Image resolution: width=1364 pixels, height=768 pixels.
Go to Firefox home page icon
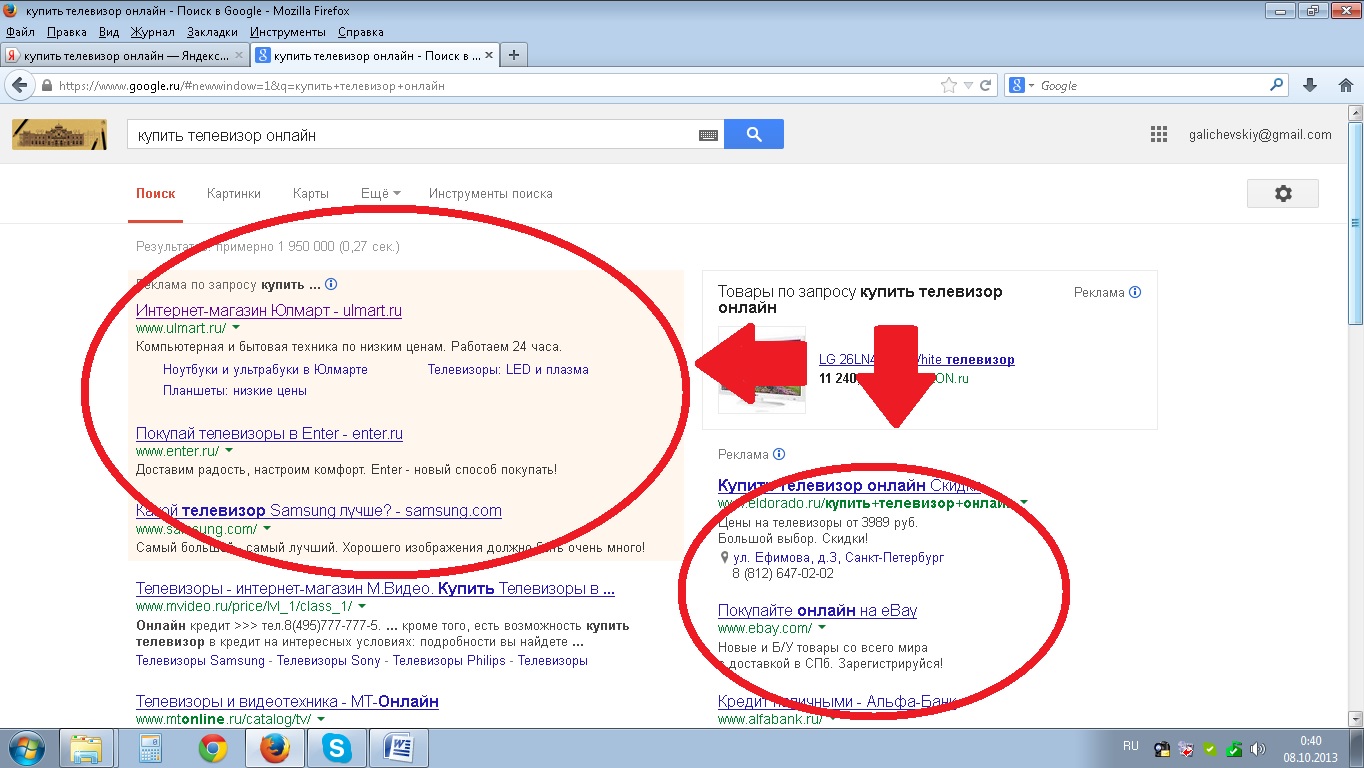pyautogui.click(x=1345, y=86)
